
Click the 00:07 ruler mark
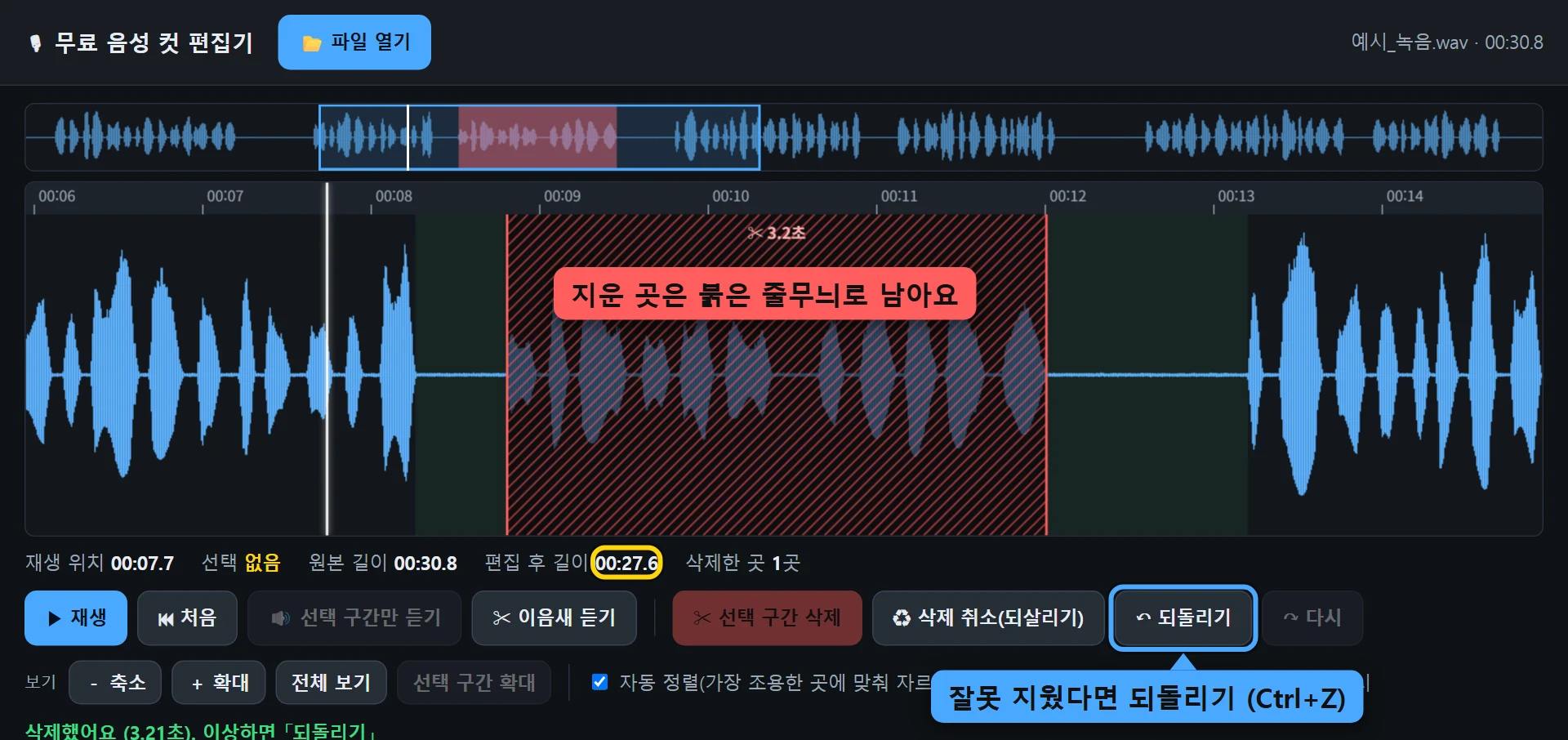(x=225, y=196)
